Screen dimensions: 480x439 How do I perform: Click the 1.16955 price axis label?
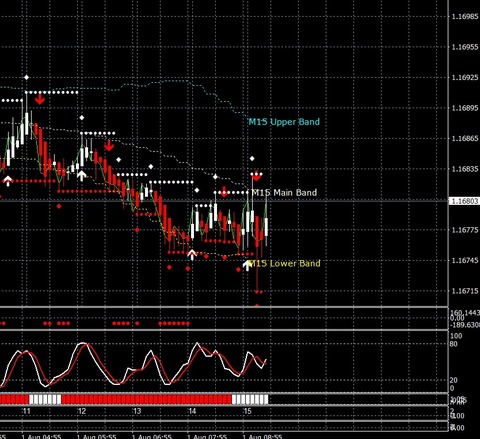465,47
